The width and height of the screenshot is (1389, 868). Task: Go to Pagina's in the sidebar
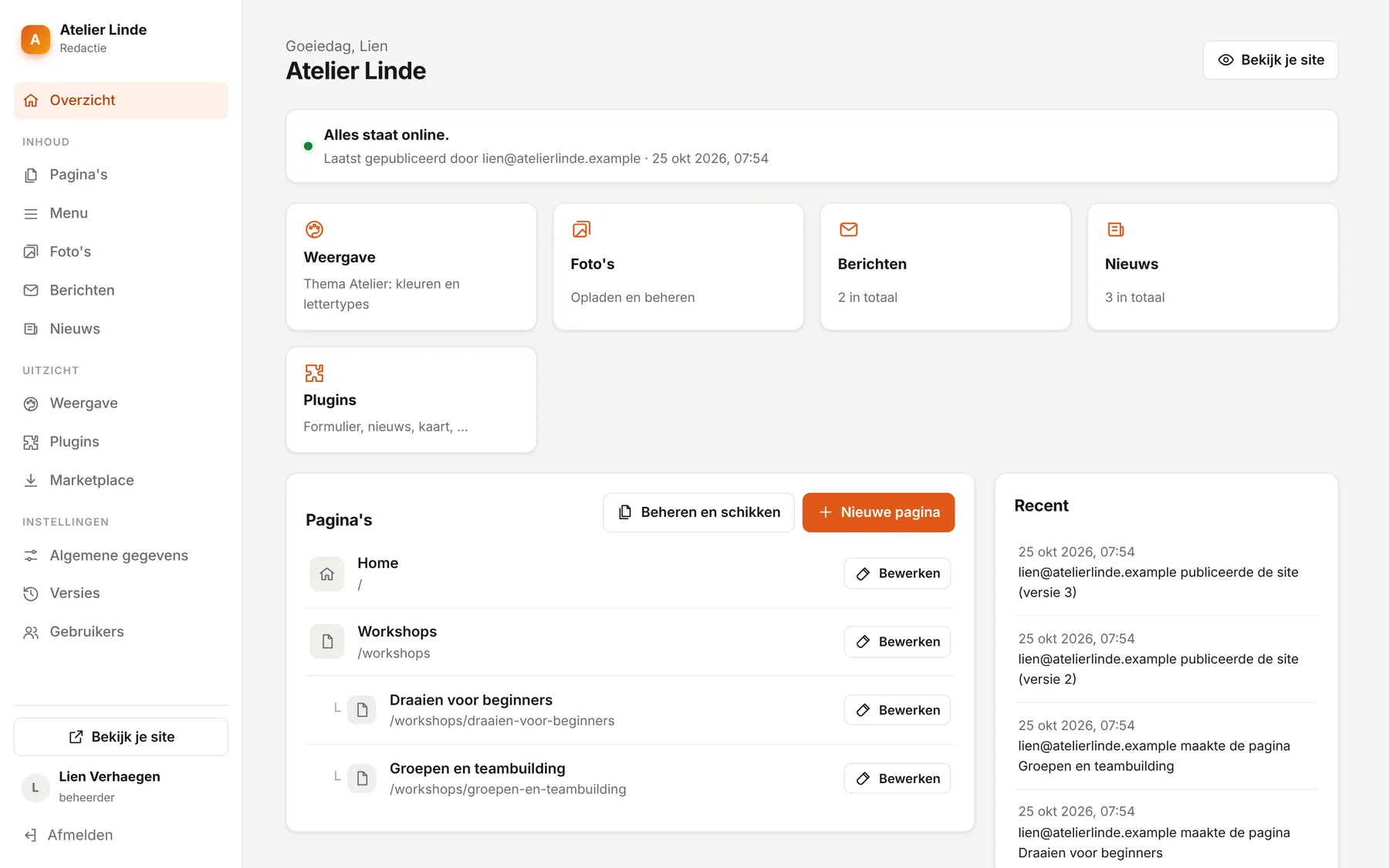(x=121, y=175)
